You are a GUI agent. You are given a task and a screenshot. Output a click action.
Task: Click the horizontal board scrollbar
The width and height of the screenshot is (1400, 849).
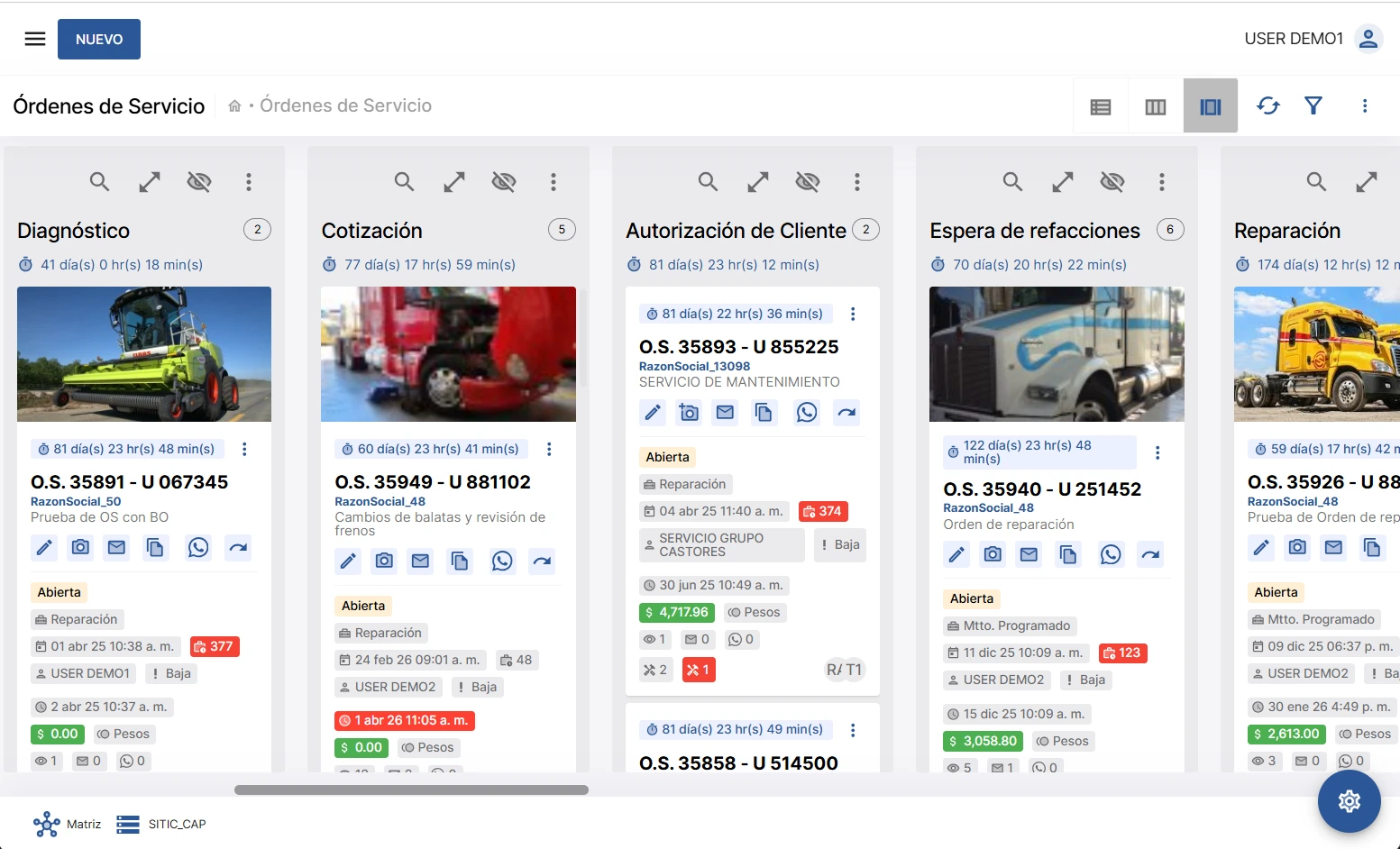point(411,790)
